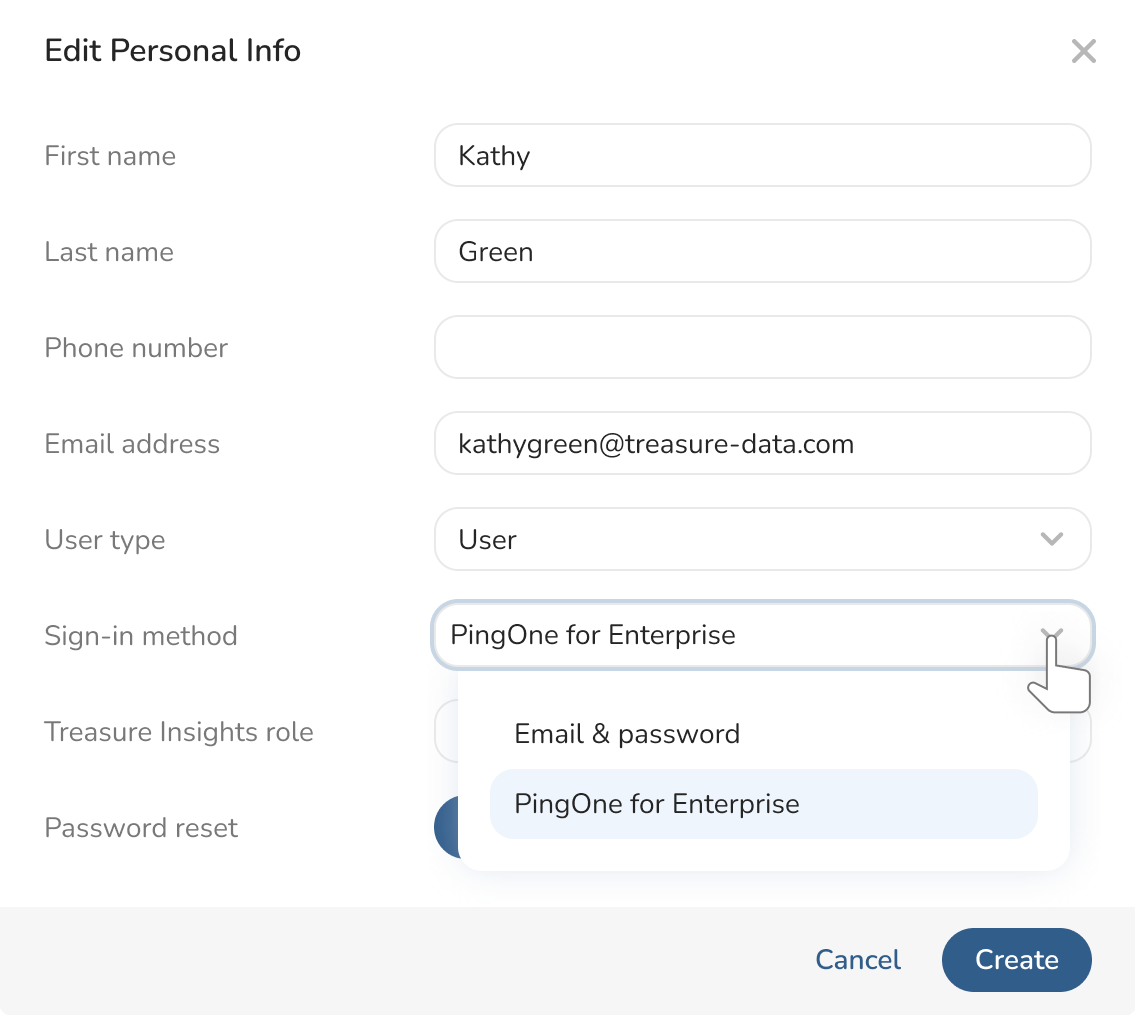
Task: Click the User type chevron arrow
Action: [x=1051, y=540]
